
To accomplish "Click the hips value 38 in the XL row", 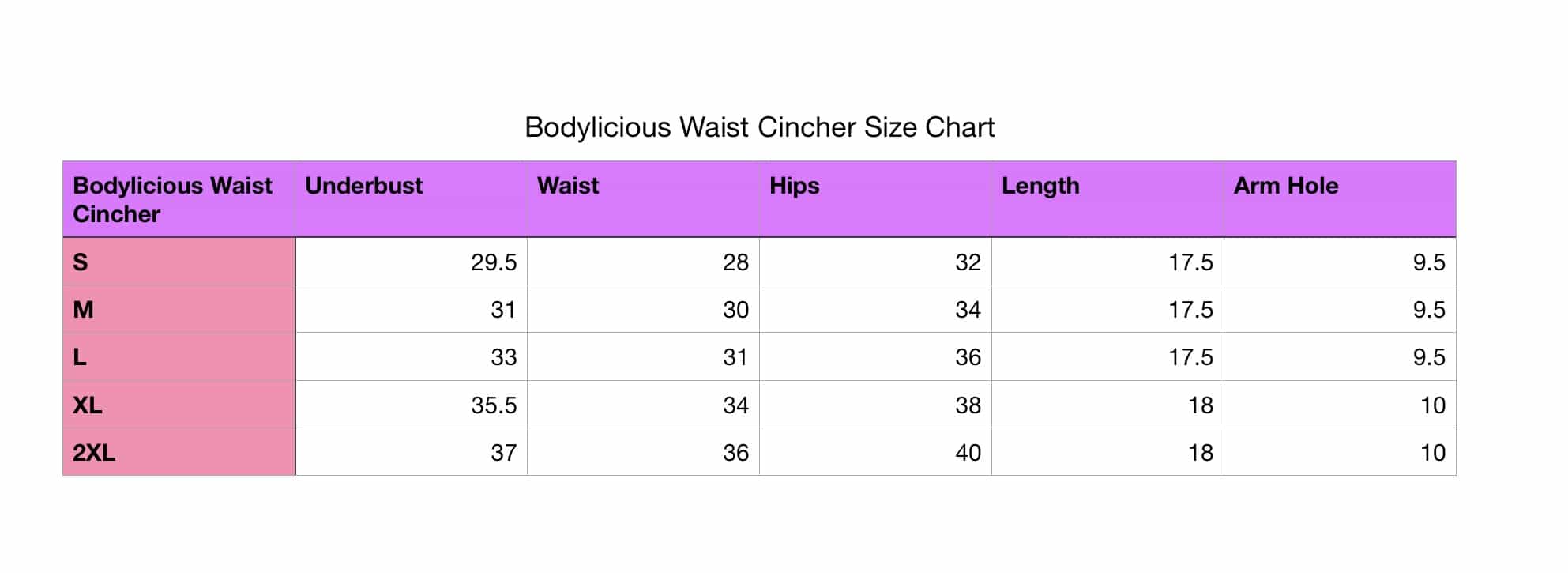I will tap(875, 405).
